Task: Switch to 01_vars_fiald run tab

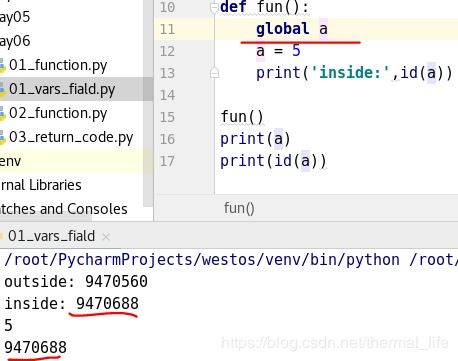Action: pos(51,236)
